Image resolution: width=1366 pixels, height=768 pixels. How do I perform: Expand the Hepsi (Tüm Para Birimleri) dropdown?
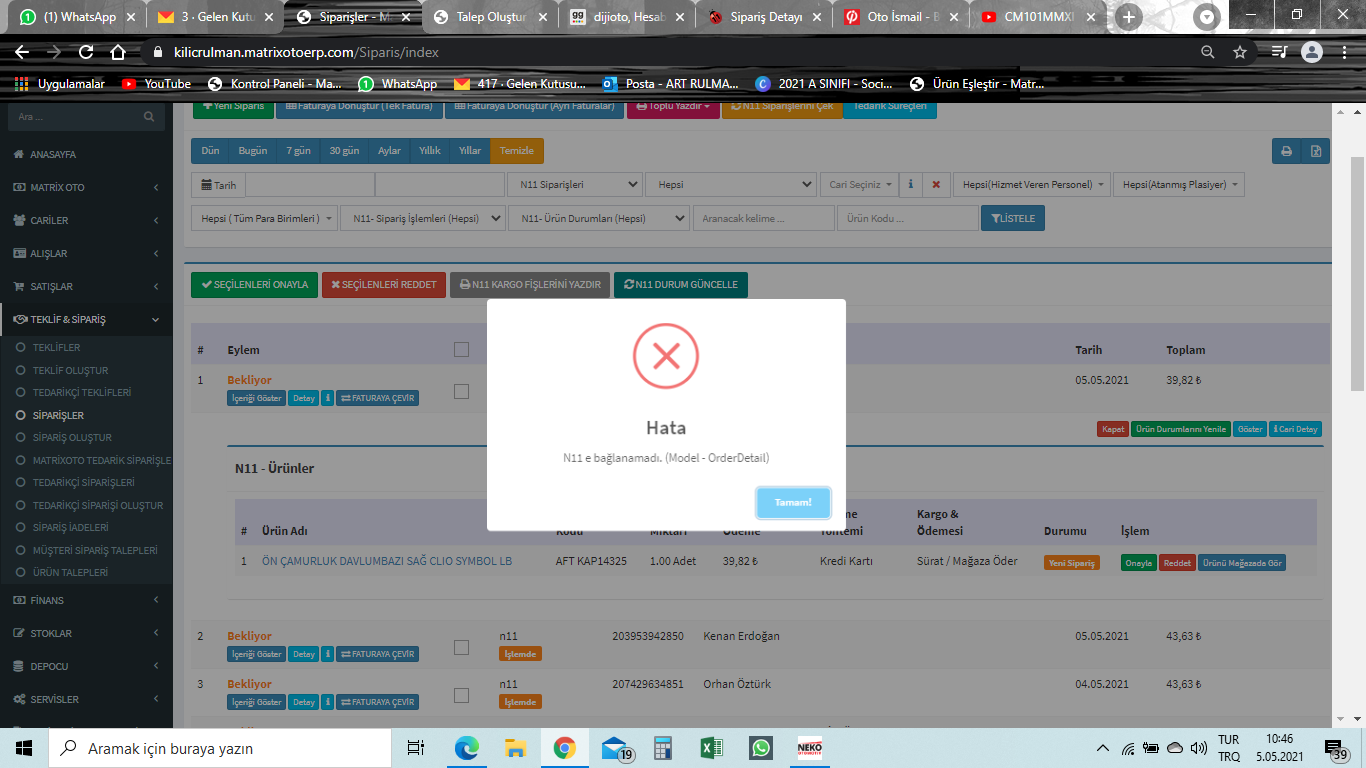265,218
